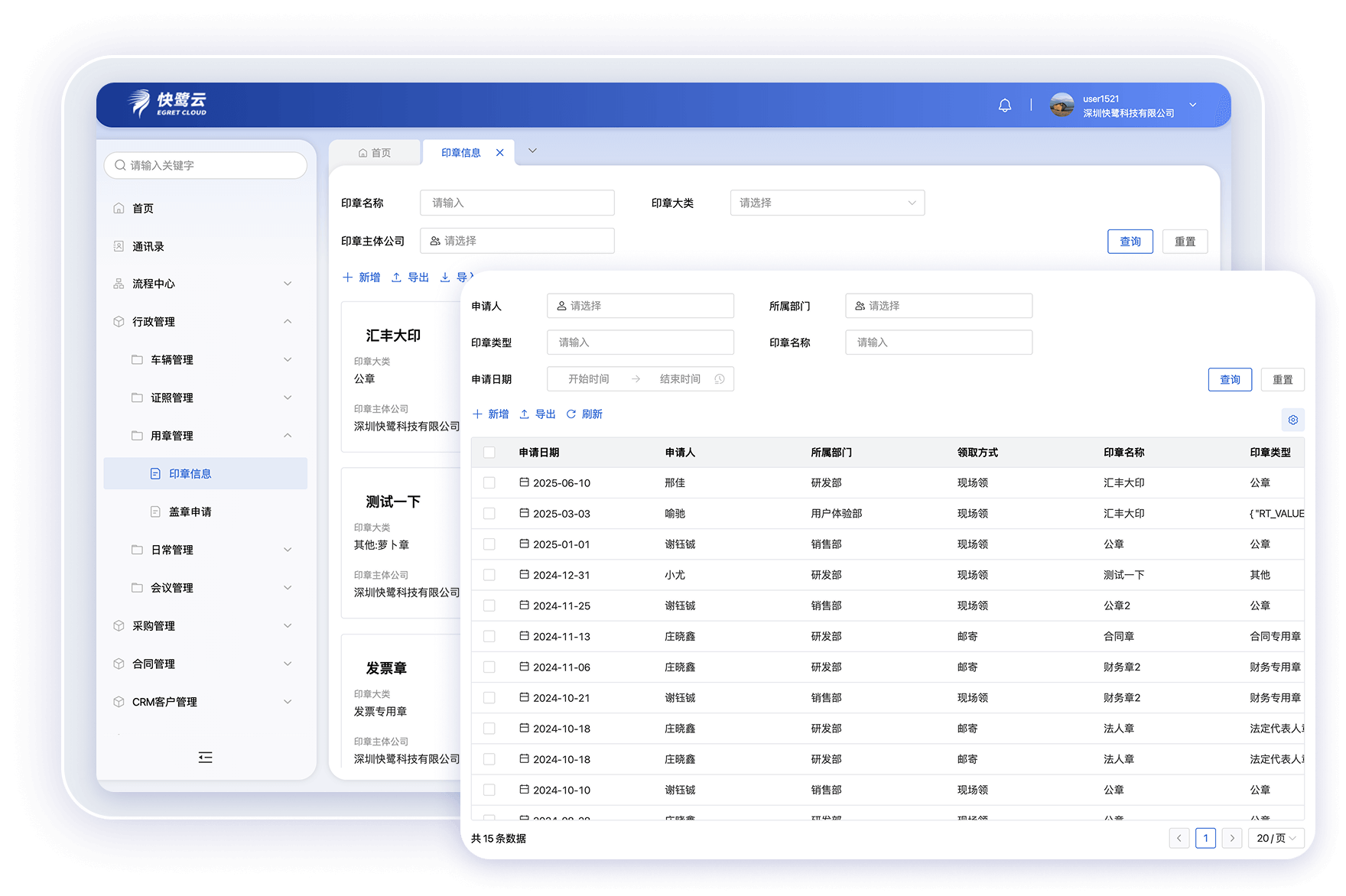1346x896 pixels.
Task: Open the 印章大类 dropdown
Action: [x=827, y=203]
